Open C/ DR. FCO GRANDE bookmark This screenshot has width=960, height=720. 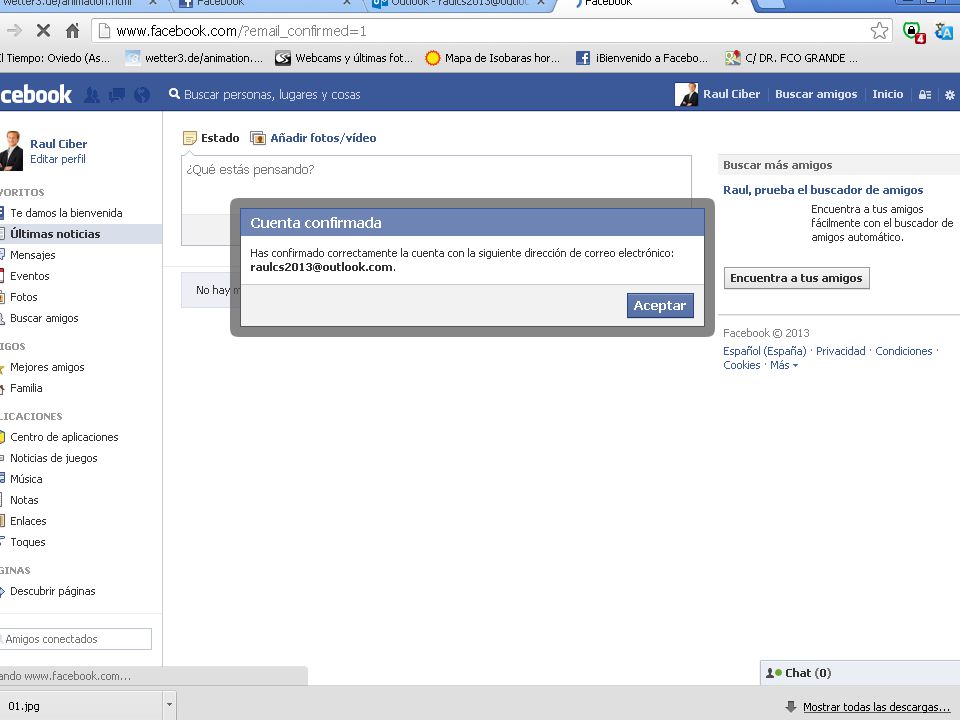tap(791, 58)
